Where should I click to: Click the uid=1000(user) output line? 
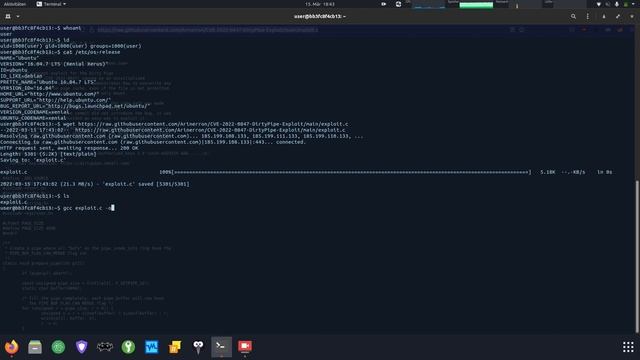(71, 46)
